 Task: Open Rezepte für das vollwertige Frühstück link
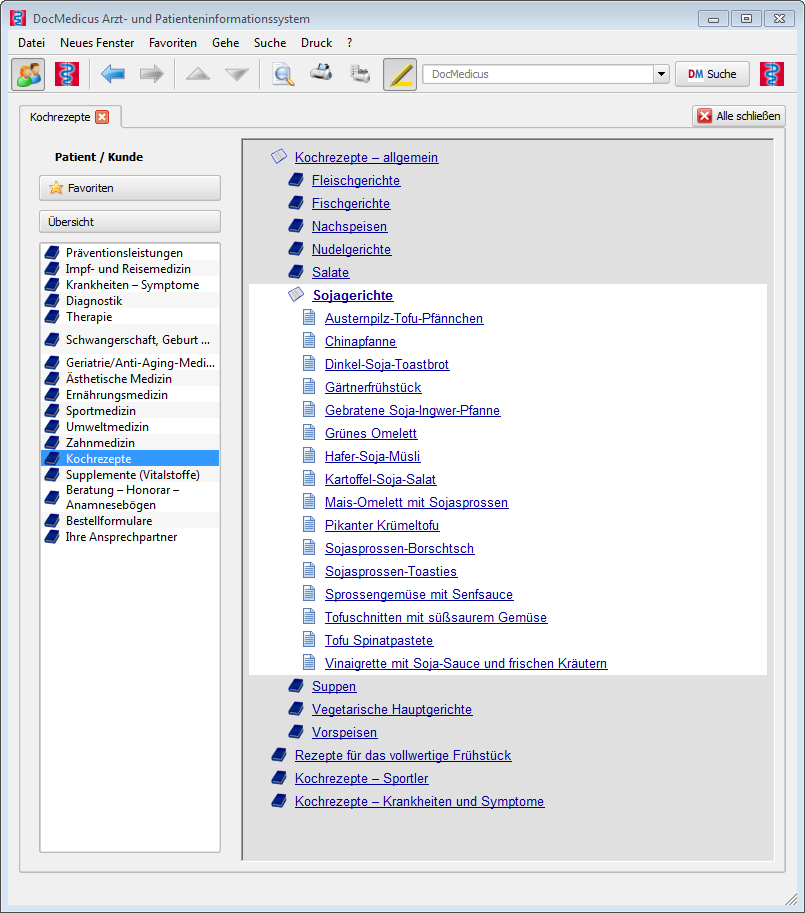click(403, 755)
